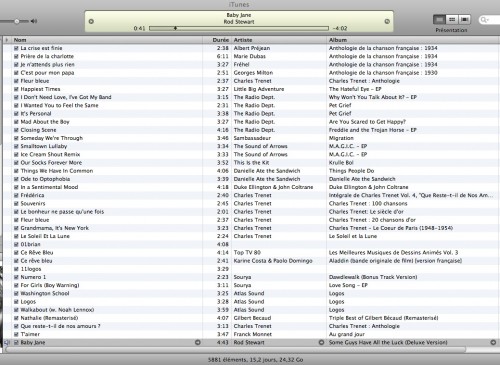
Task: Switch to Cover Flow view
Action: coord(464,20)
